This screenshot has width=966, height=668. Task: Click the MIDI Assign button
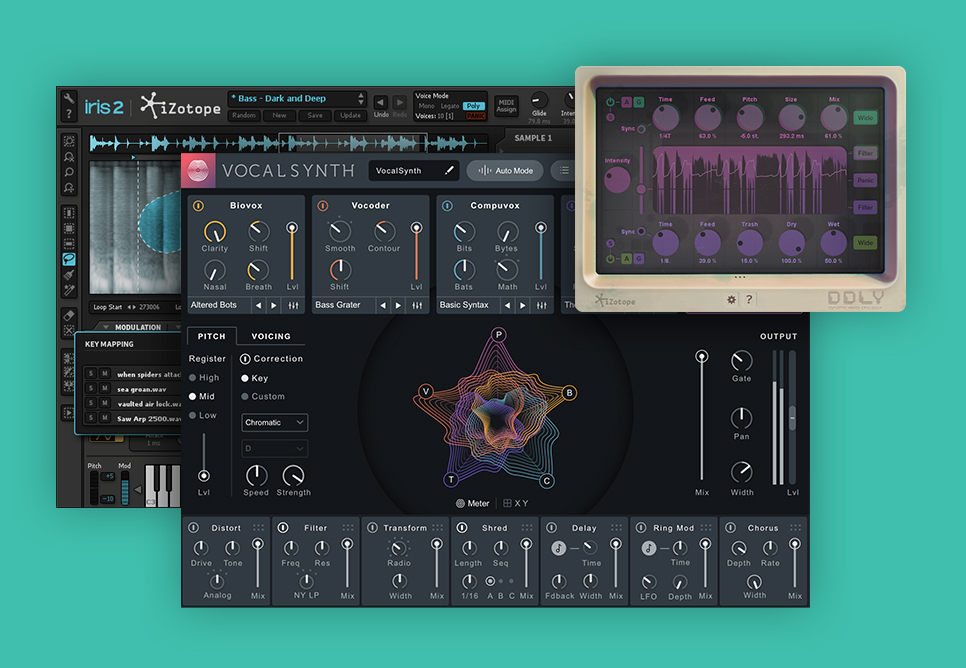point(506,105)
